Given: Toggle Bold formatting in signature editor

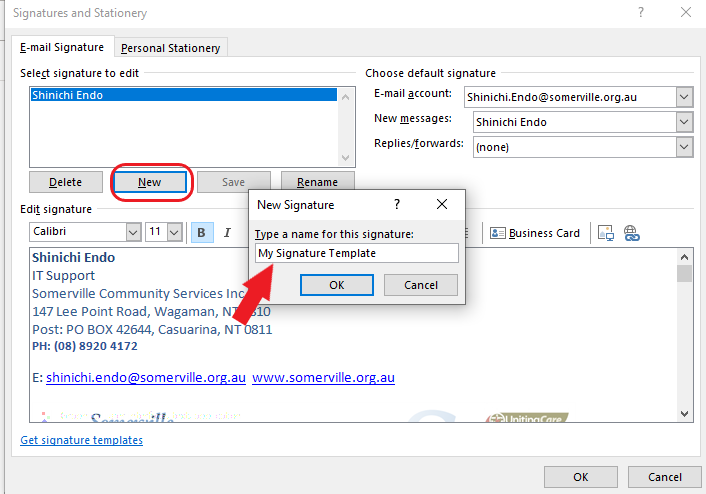Looking at the screenshot, I should (202, 232).
